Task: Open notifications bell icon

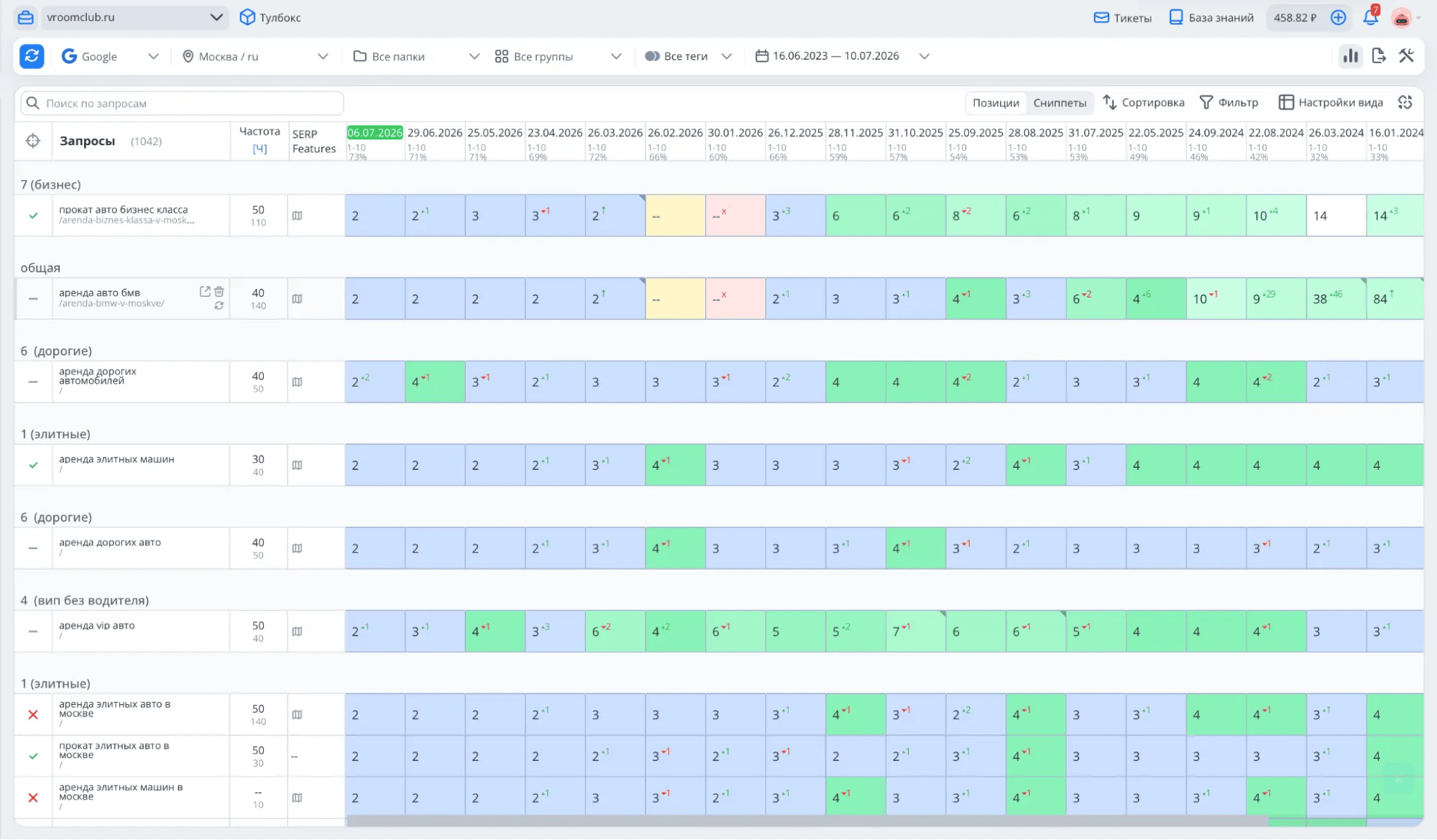Action: (1370, 17)
